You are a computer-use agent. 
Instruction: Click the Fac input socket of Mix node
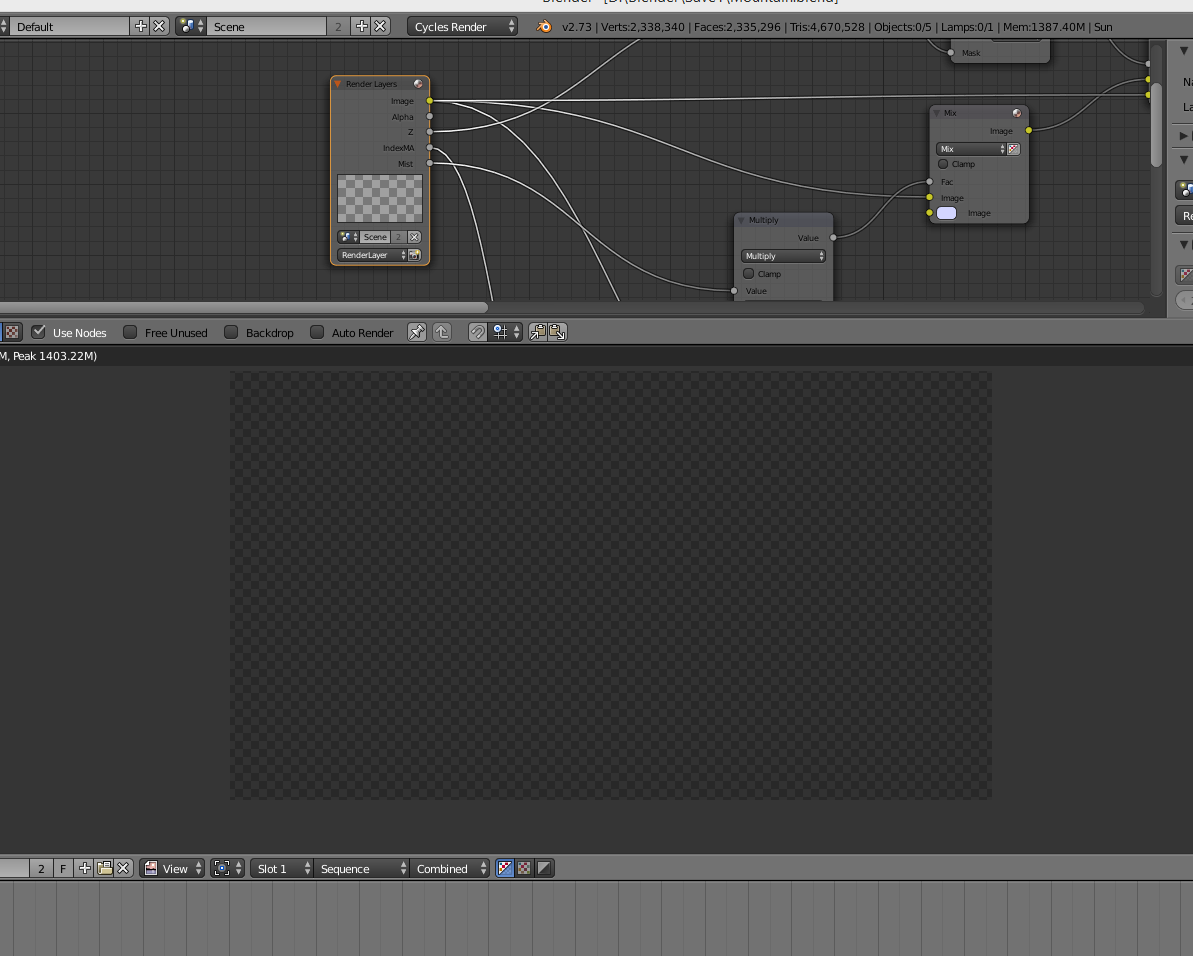930,182
